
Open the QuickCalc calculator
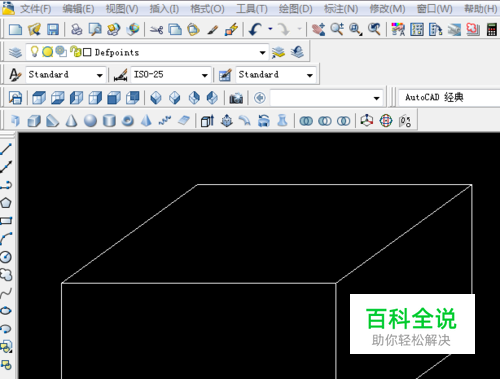click(x=492, y=30)
